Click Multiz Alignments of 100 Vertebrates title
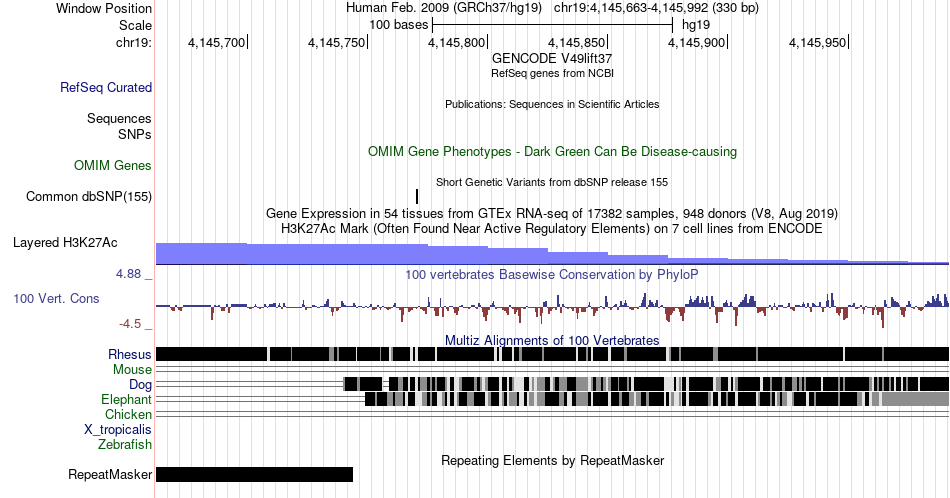Viewport: 950px width, 498px height. (552, 340)
